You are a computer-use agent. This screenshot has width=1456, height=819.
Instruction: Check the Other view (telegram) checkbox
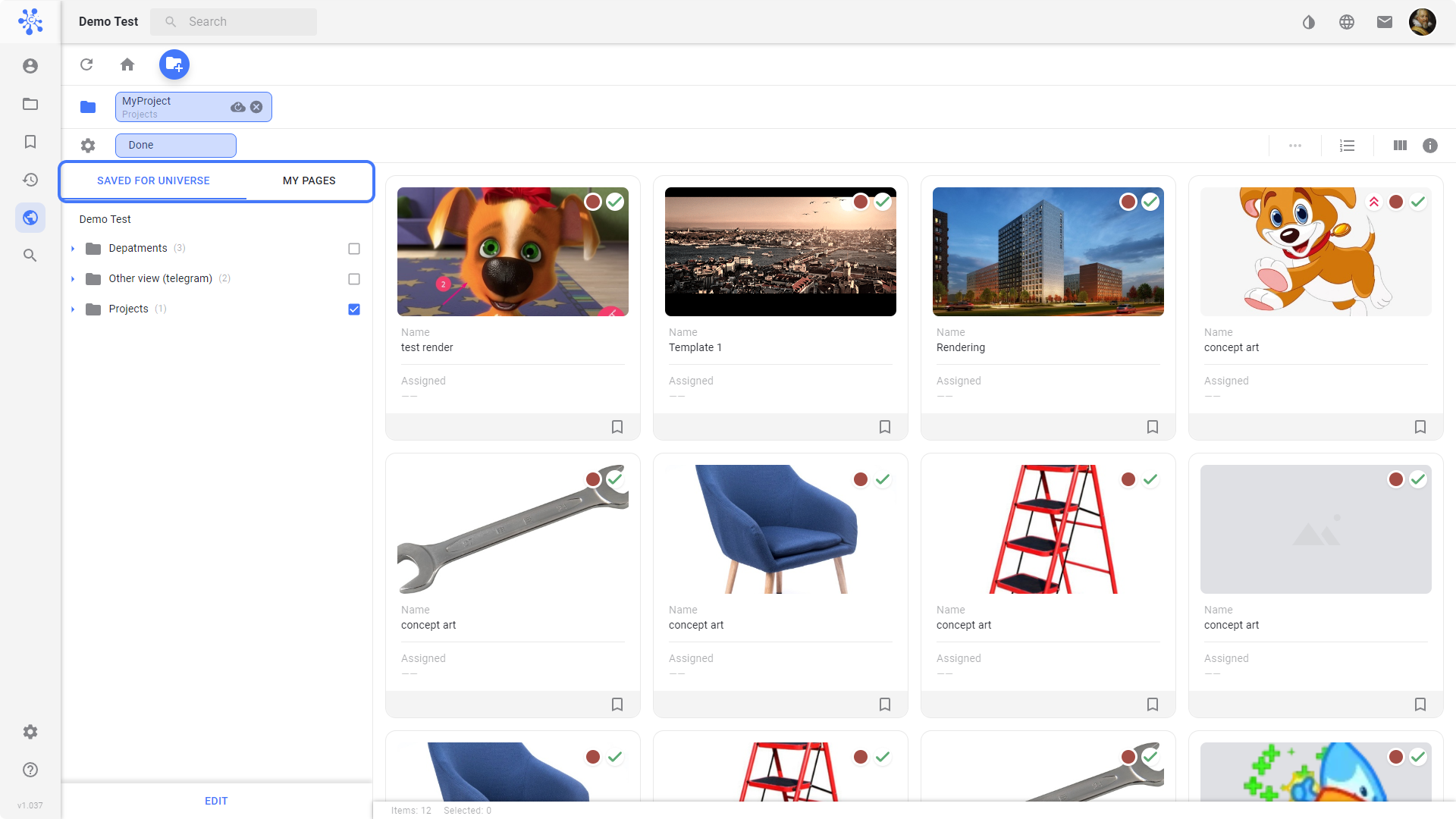point(354,279)
